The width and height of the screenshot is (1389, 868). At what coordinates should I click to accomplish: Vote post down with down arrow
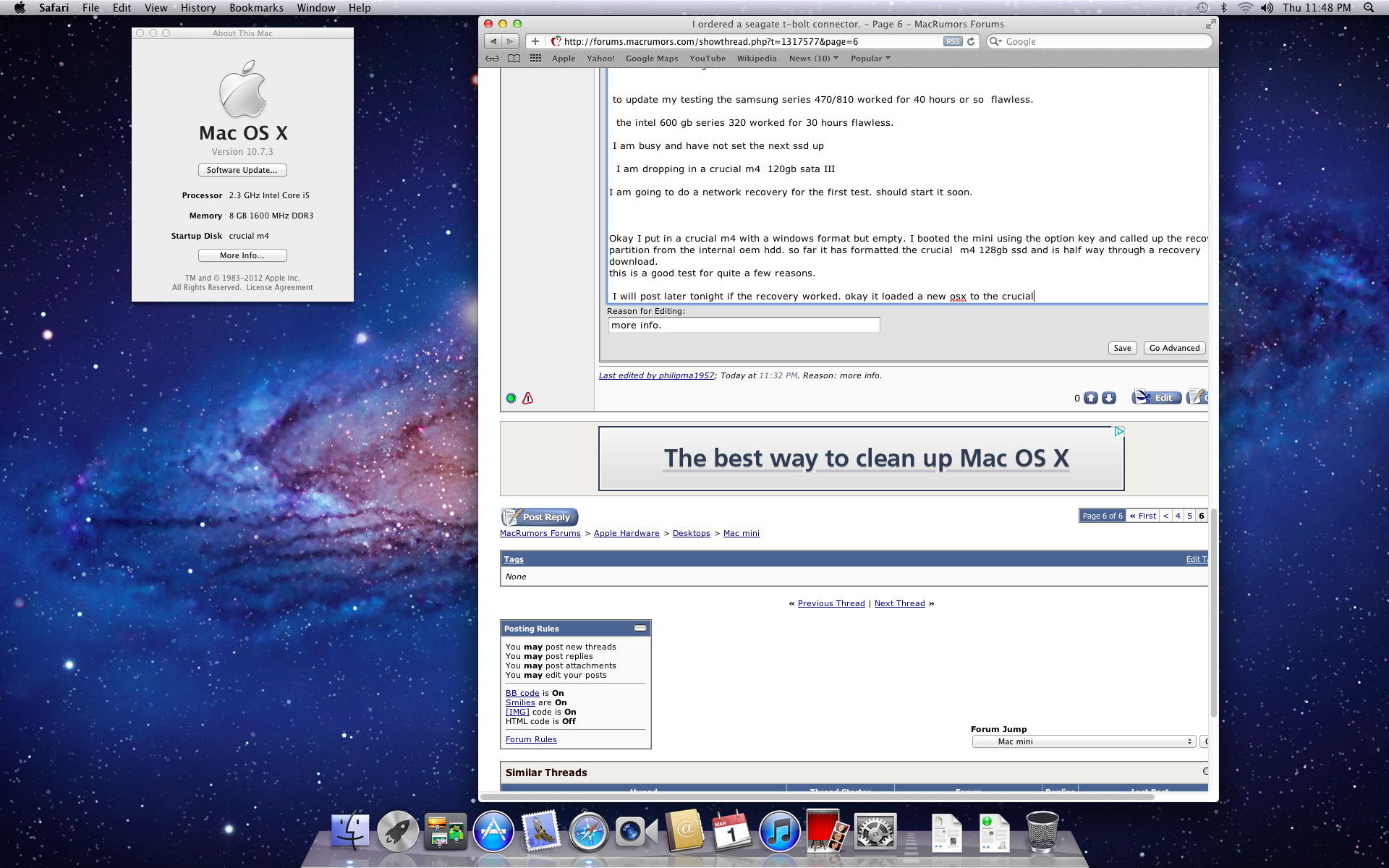click(1108, 398)
